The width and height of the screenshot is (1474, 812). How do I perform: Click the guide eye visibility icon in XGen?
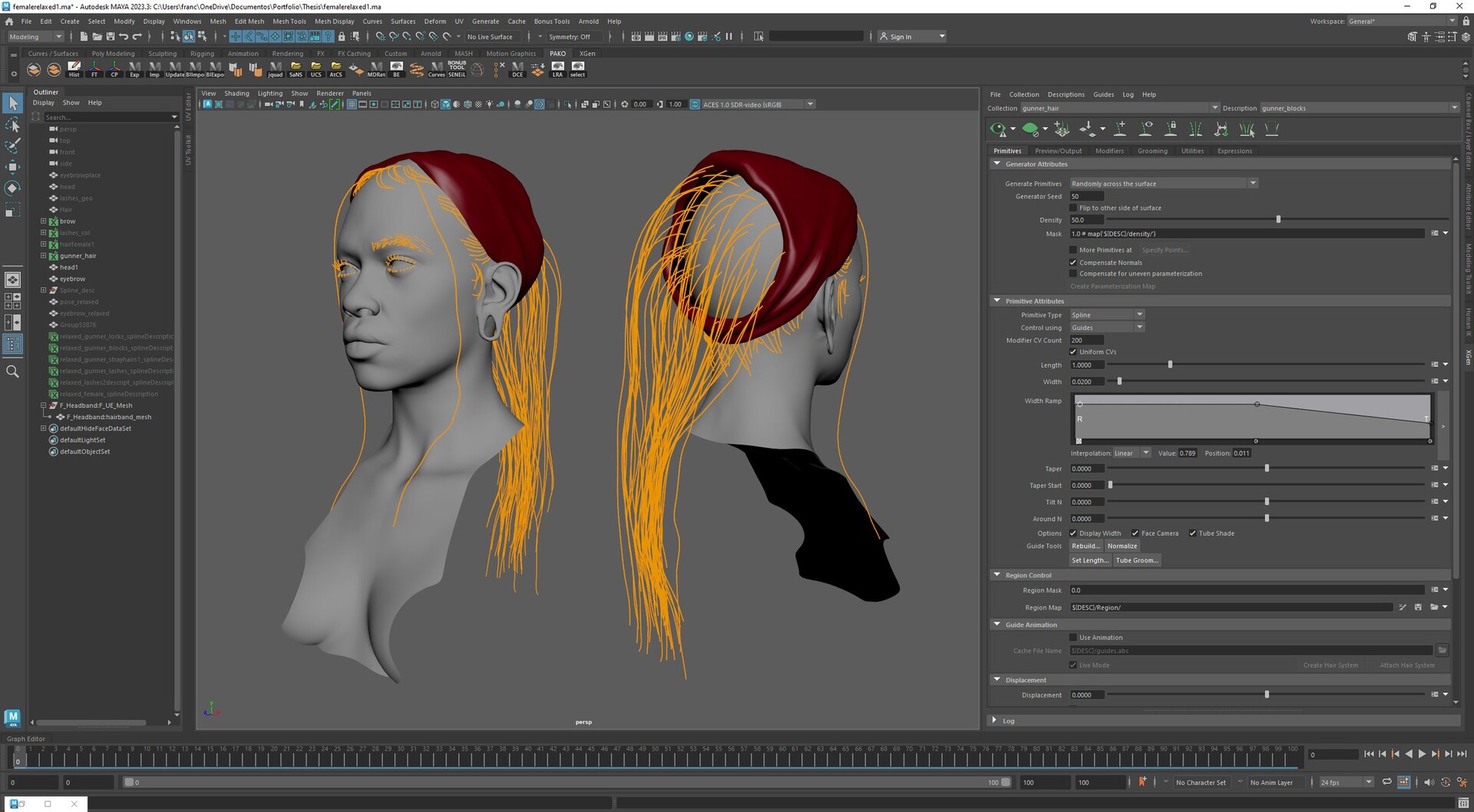coord(1145,129)
